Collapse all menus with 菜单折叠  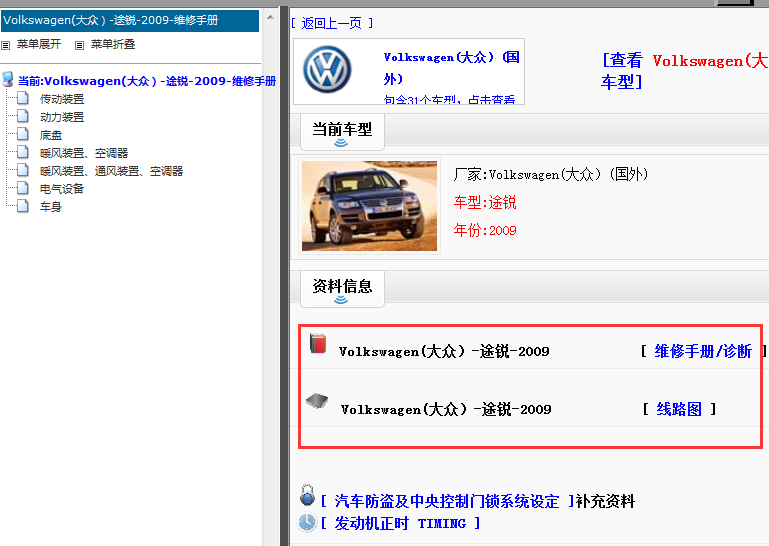tap(113, 45)
